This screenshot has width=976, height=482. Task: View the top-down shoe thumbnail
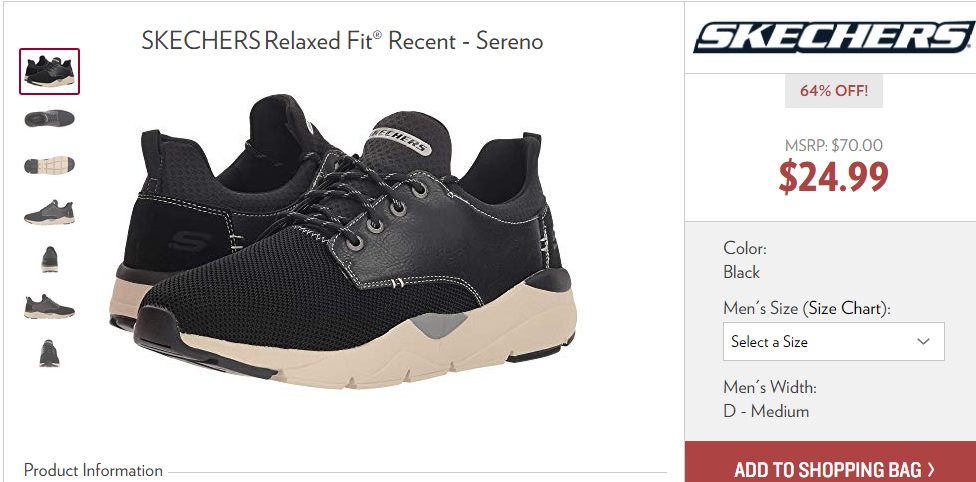point(49,118)
